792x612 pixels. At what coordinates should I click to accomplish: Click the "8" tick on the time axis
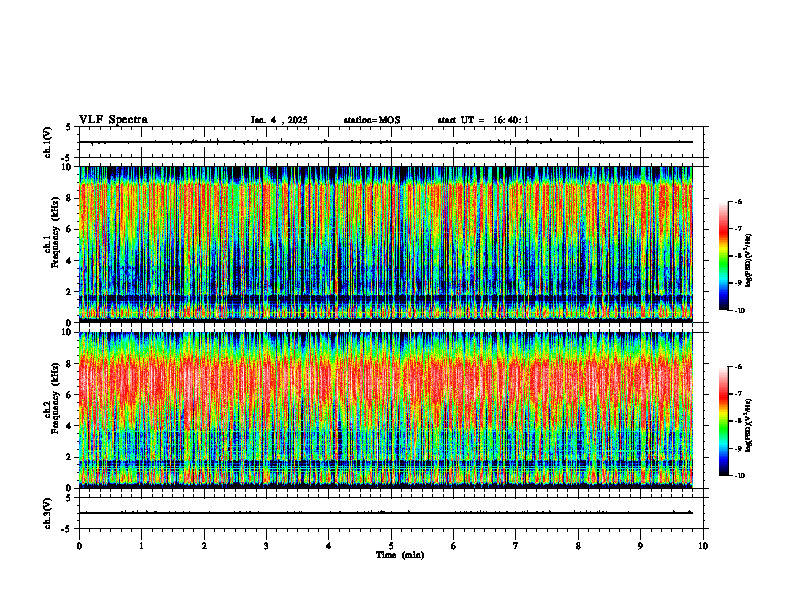pyautogui.click(x=578, y=546)
